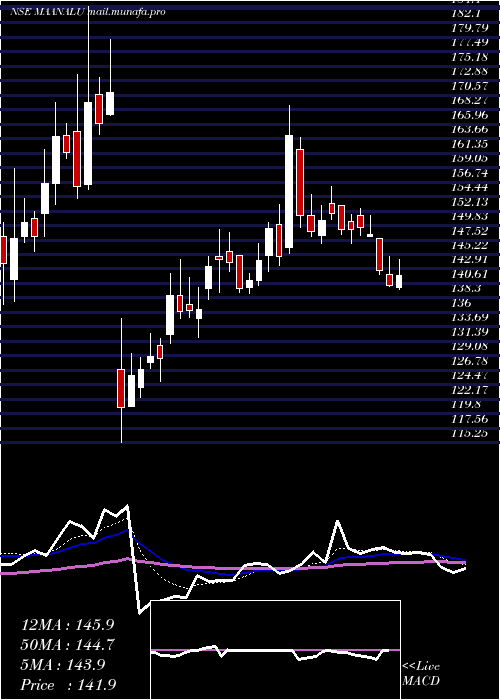Click the '142.91' price axis label
Viewport: 500px width, 700px height.
pos(469,260)
